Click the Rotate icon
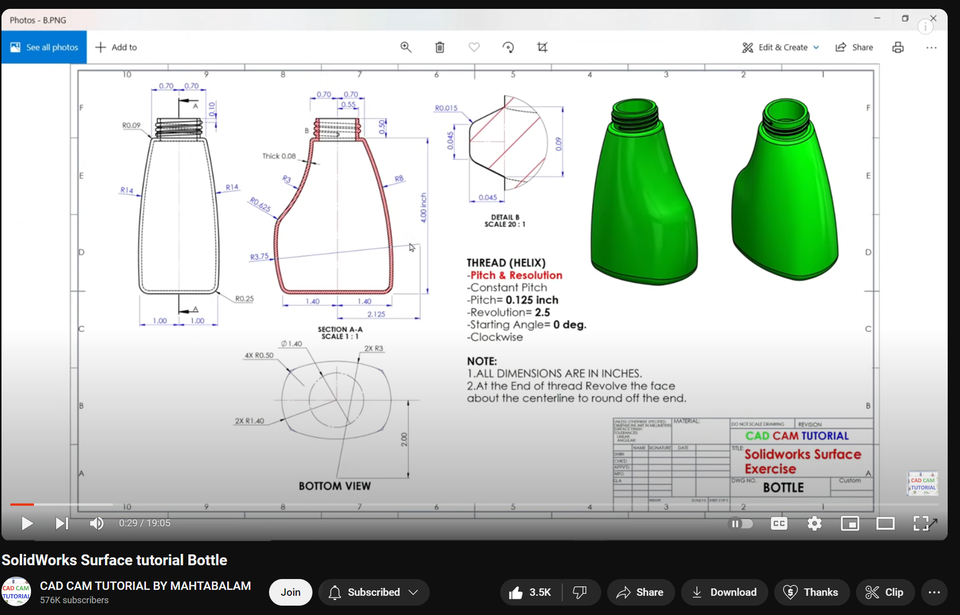Screen dimensions: 960x615 point(508,46)
